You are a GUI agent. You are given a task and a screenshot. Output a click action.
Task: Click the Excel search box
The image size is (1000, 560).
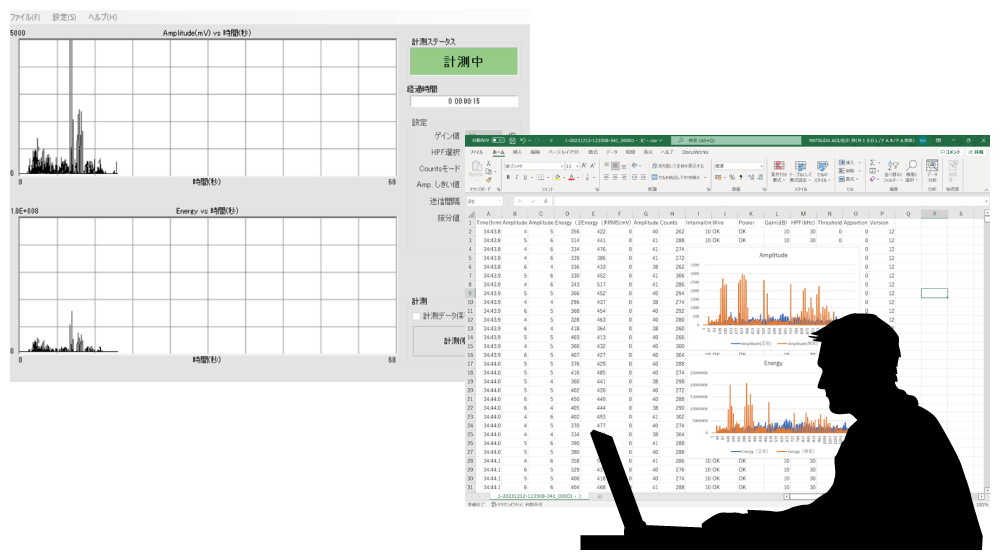point(736,140)
